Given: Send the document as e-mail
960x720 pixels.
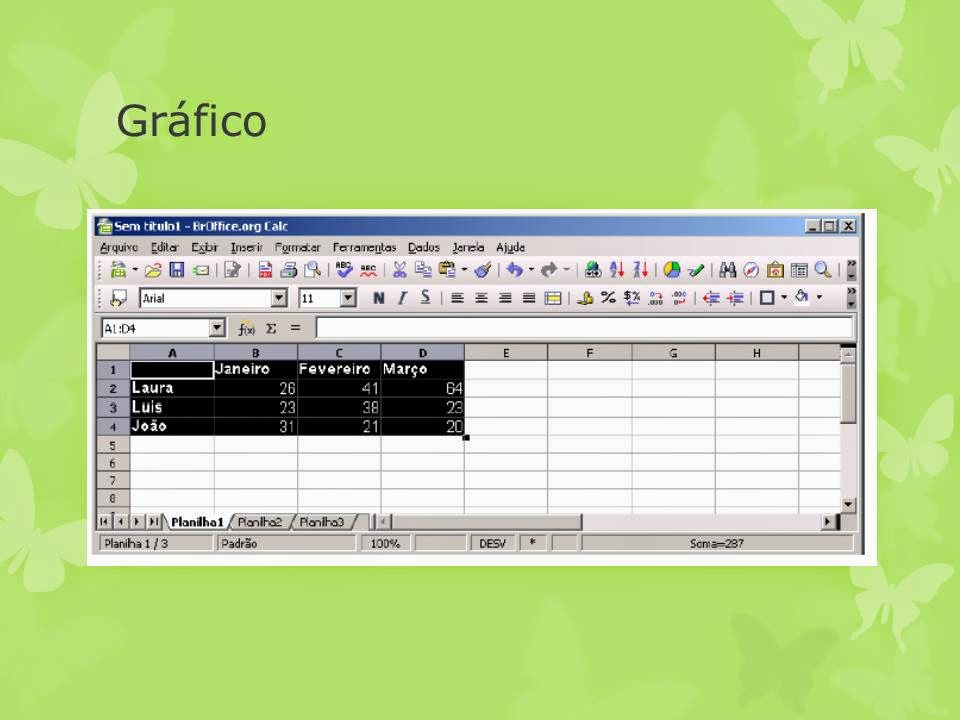Looking at the screenshot, I should [201, 270].
